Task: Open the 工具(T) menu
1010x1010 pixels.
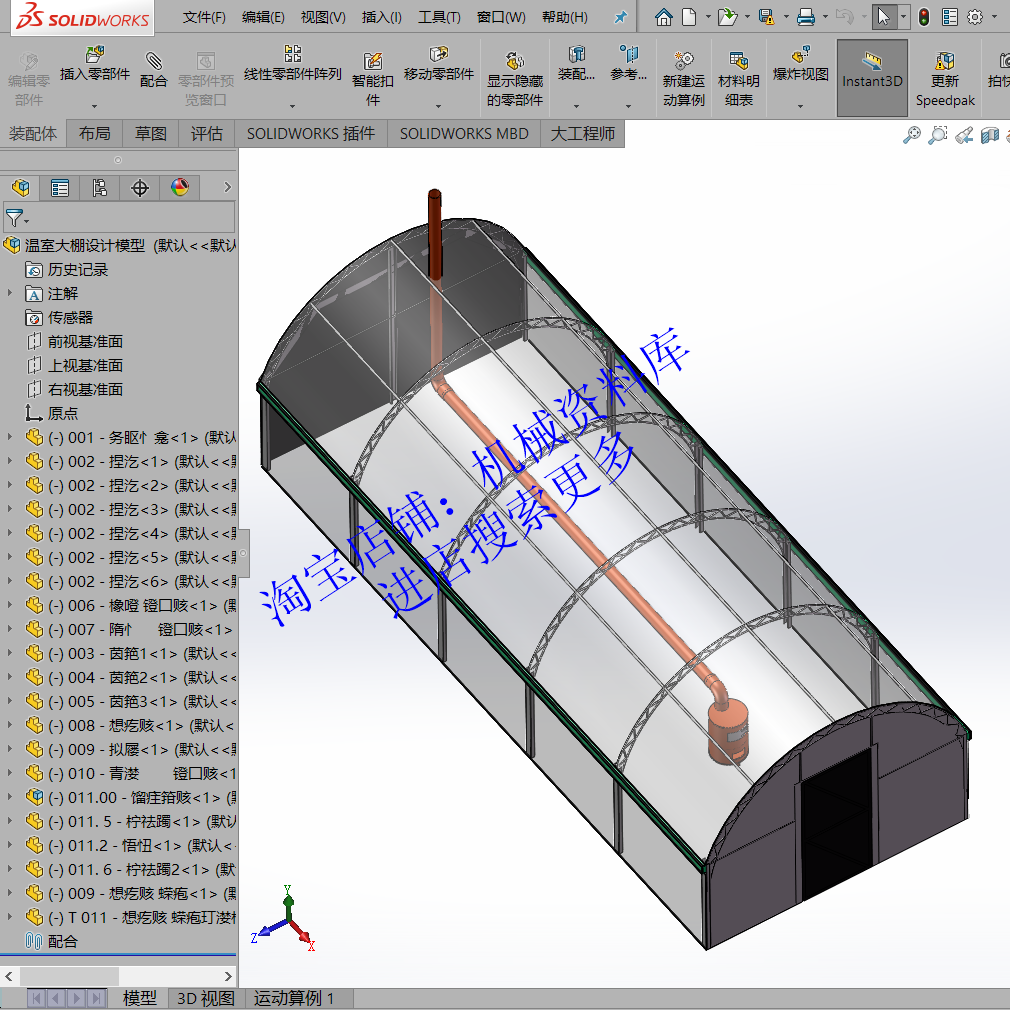Action: point(439,17)
